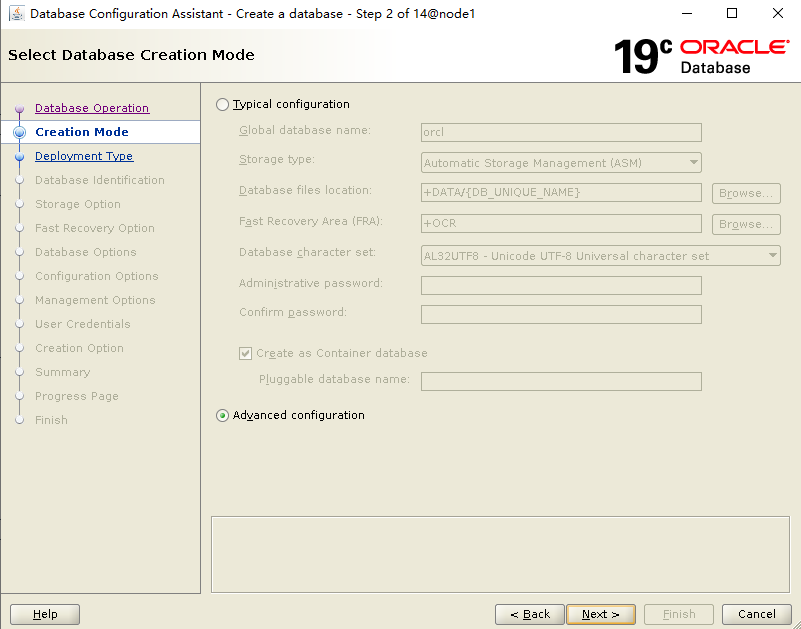Close the Database Configuration Assistant window
This screenshot has height=629, width=801.
pos(778,13)
